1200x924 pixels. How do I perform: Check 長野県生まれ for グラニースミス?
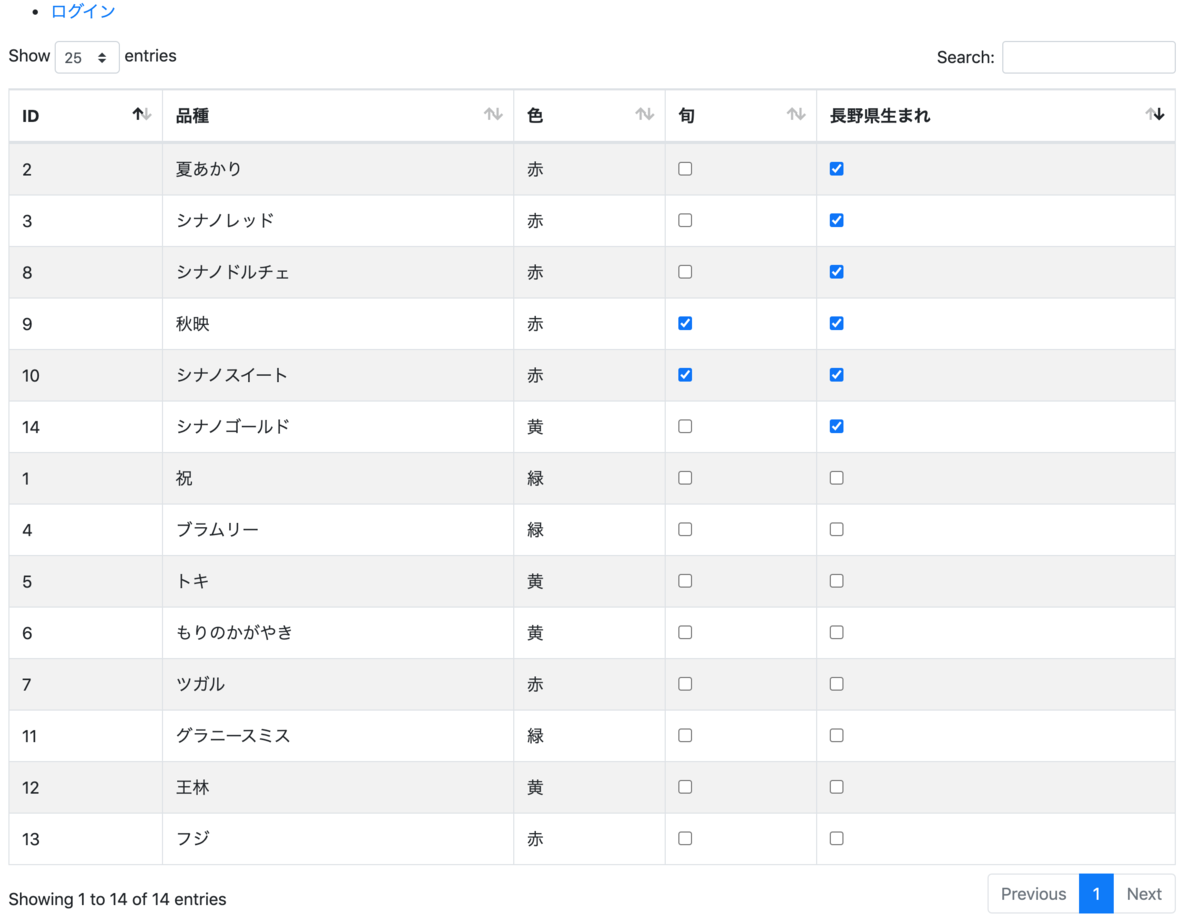pos(836,735)
